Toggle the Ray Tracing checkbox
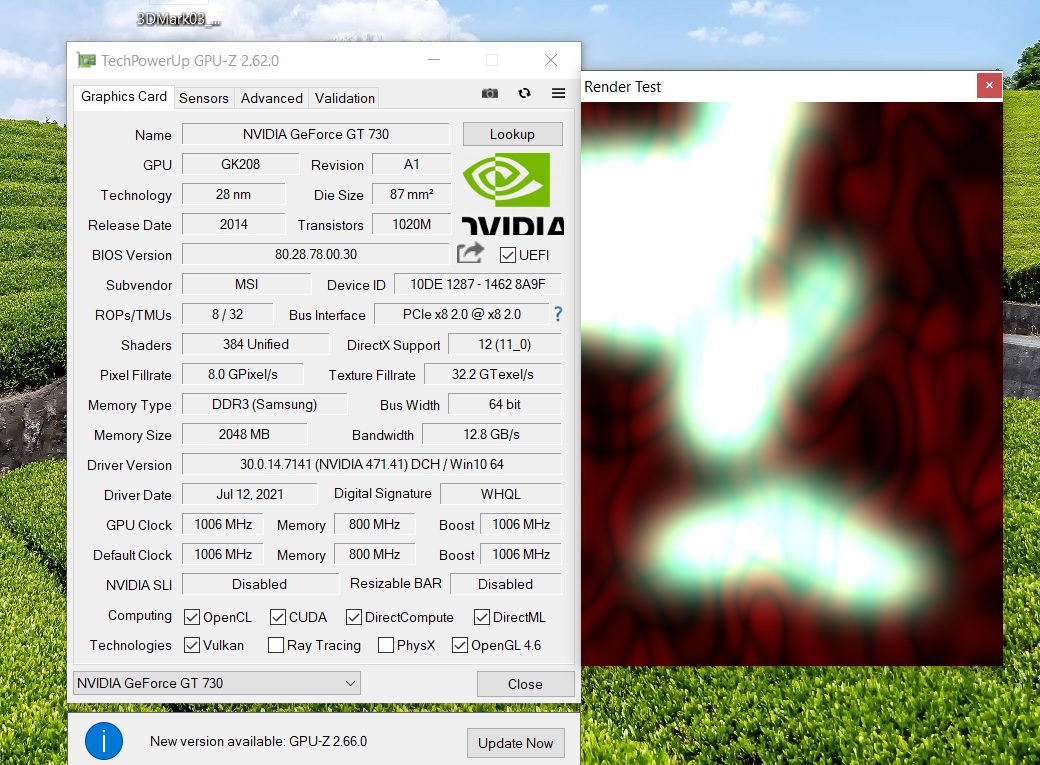This screenshot has width=1040, height=765. (276, 645)
